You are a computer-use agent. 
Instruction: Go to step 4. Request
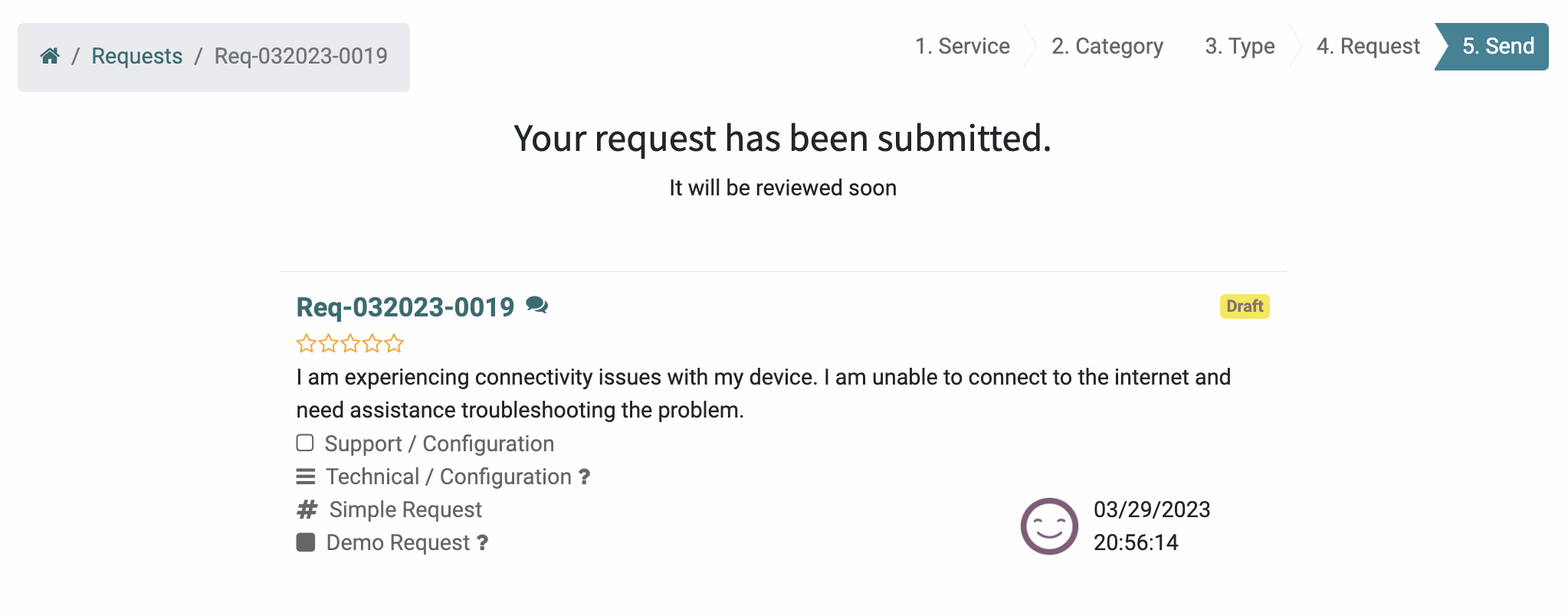[x=1368, y=46]
